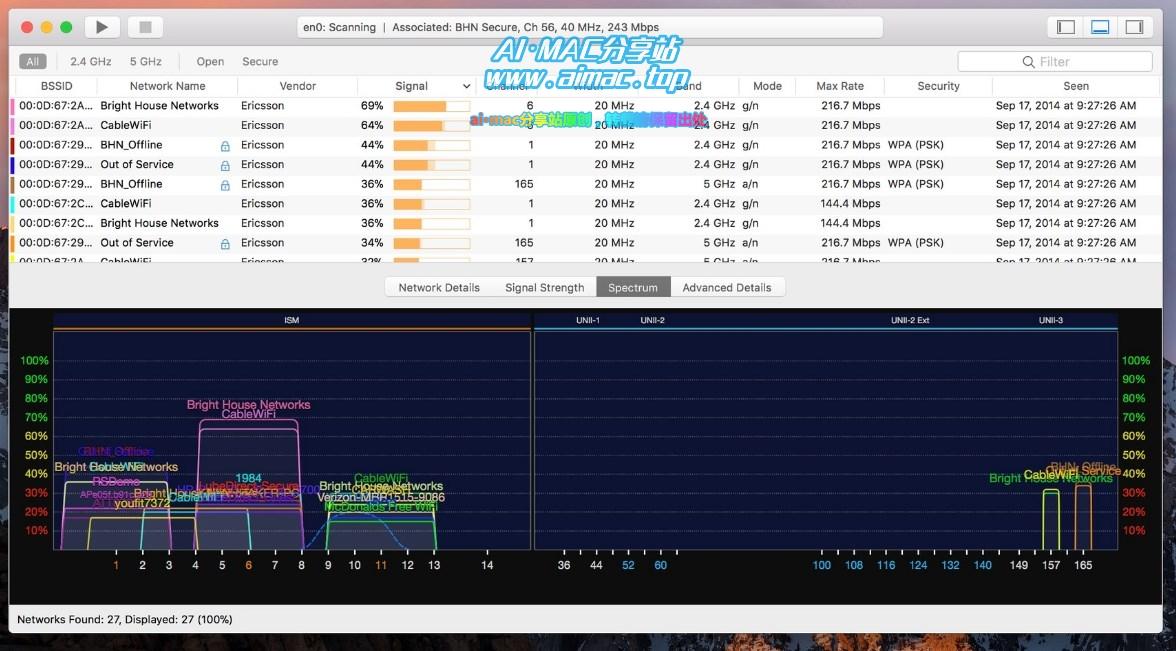
Task: Select BHN_Offline name in the 44% row
Action: click(x=131, y=145)
